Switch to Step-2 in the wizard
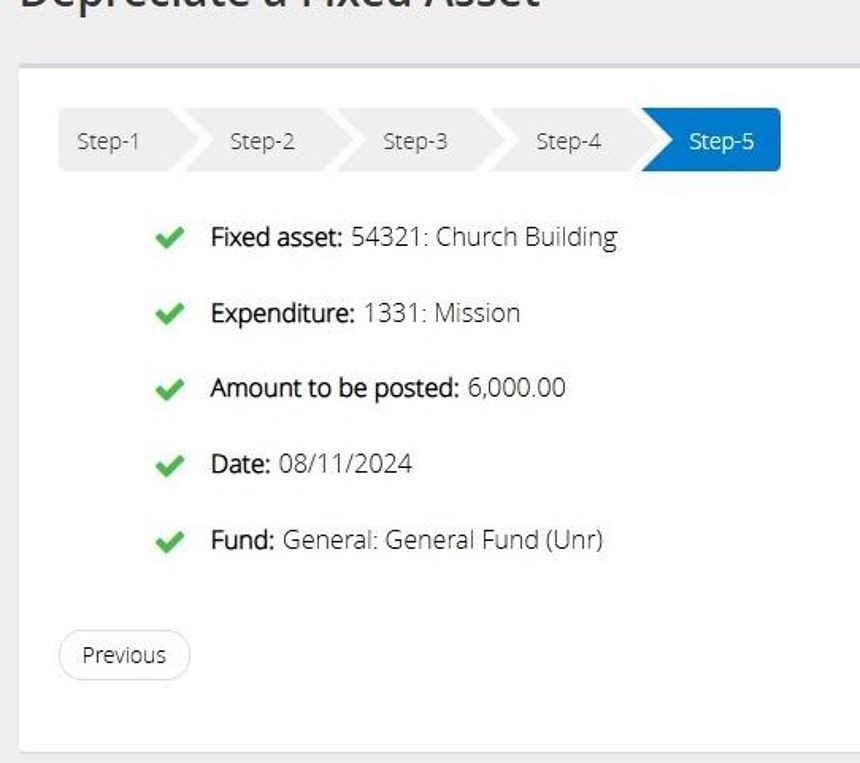860x763 pixels. click(262, 141)
